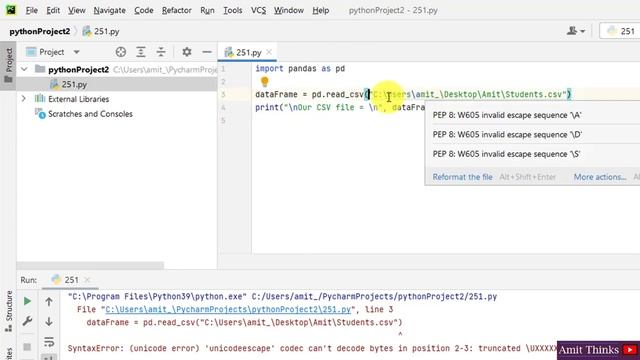Expand the External Libraries node
This screenshot has width=640, height=360.
point(24,99)
